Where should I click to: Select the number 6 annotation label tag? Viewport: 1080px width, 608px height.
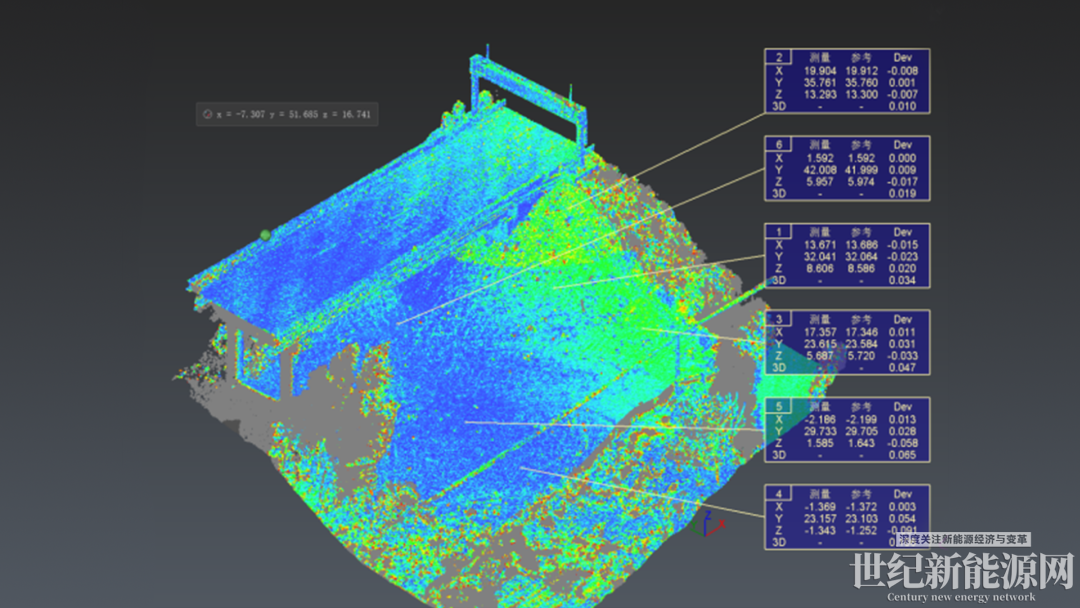780,144
